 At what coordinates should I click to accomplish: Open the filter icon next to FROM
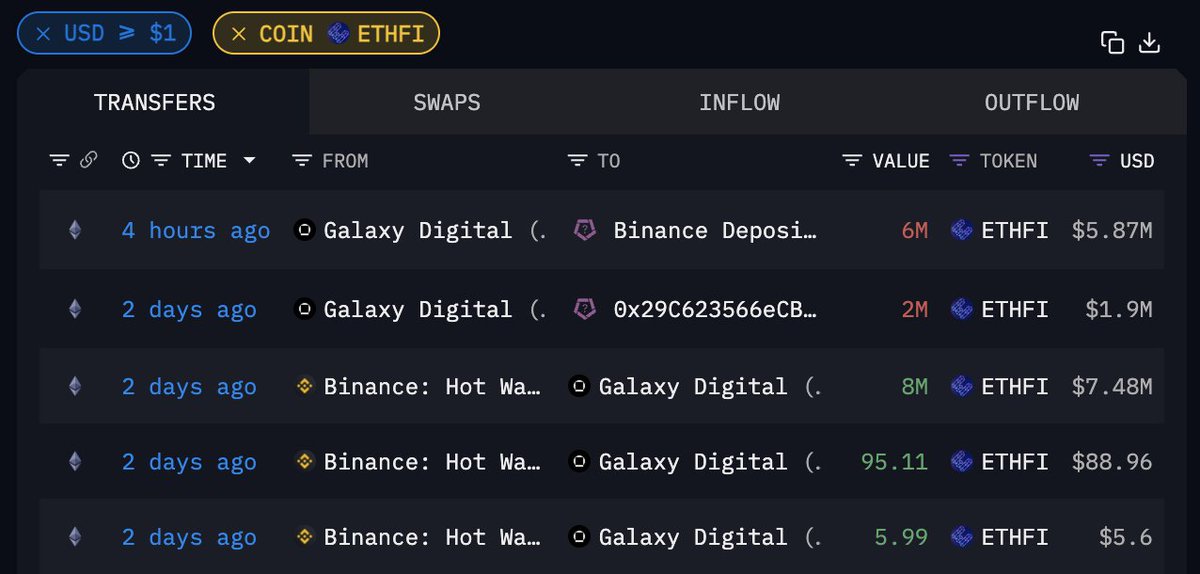[302, 160]
